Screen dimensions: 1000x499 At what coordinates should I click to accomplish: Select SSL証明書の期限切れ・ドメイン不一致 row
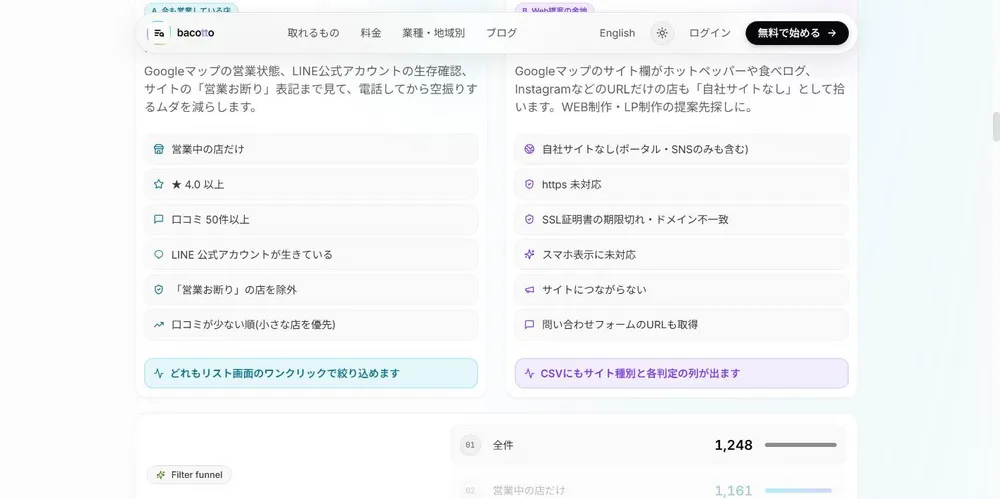click(x=682, y=220)
